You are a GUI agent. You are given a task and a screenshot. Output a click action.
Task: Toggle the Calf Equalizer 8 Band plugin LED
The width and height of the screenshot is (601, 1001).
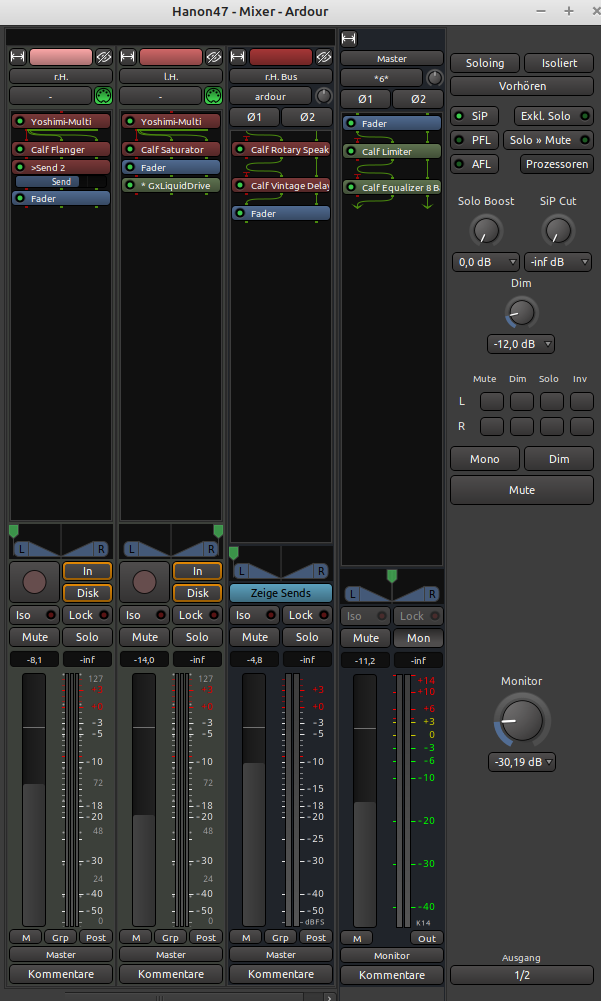(x=351, y=188)
